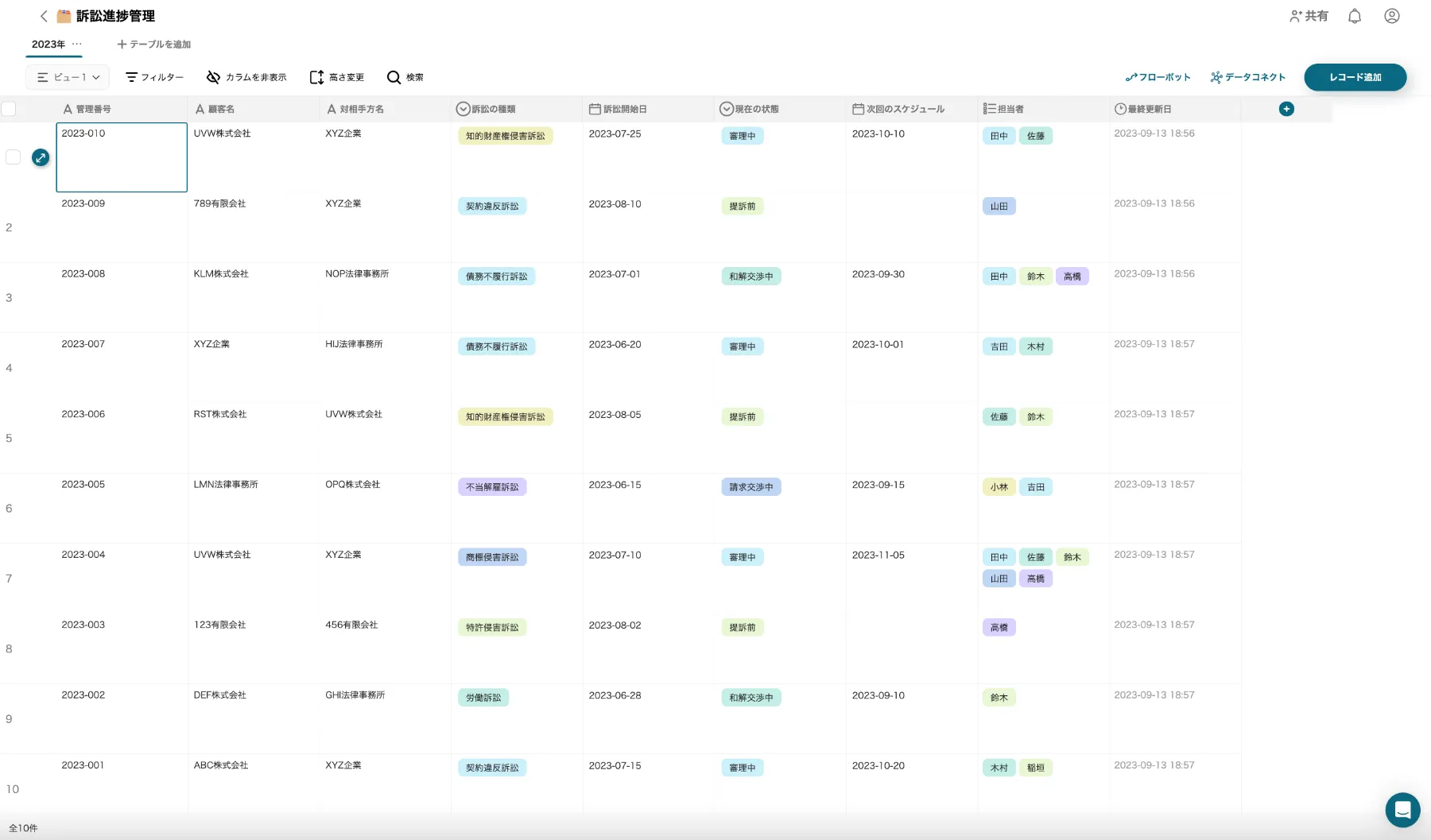The width and height of the screenshot is (1431, 840).
Task: Tick the checkbox for row 2023-010
Action: click(x=13, y=157)
